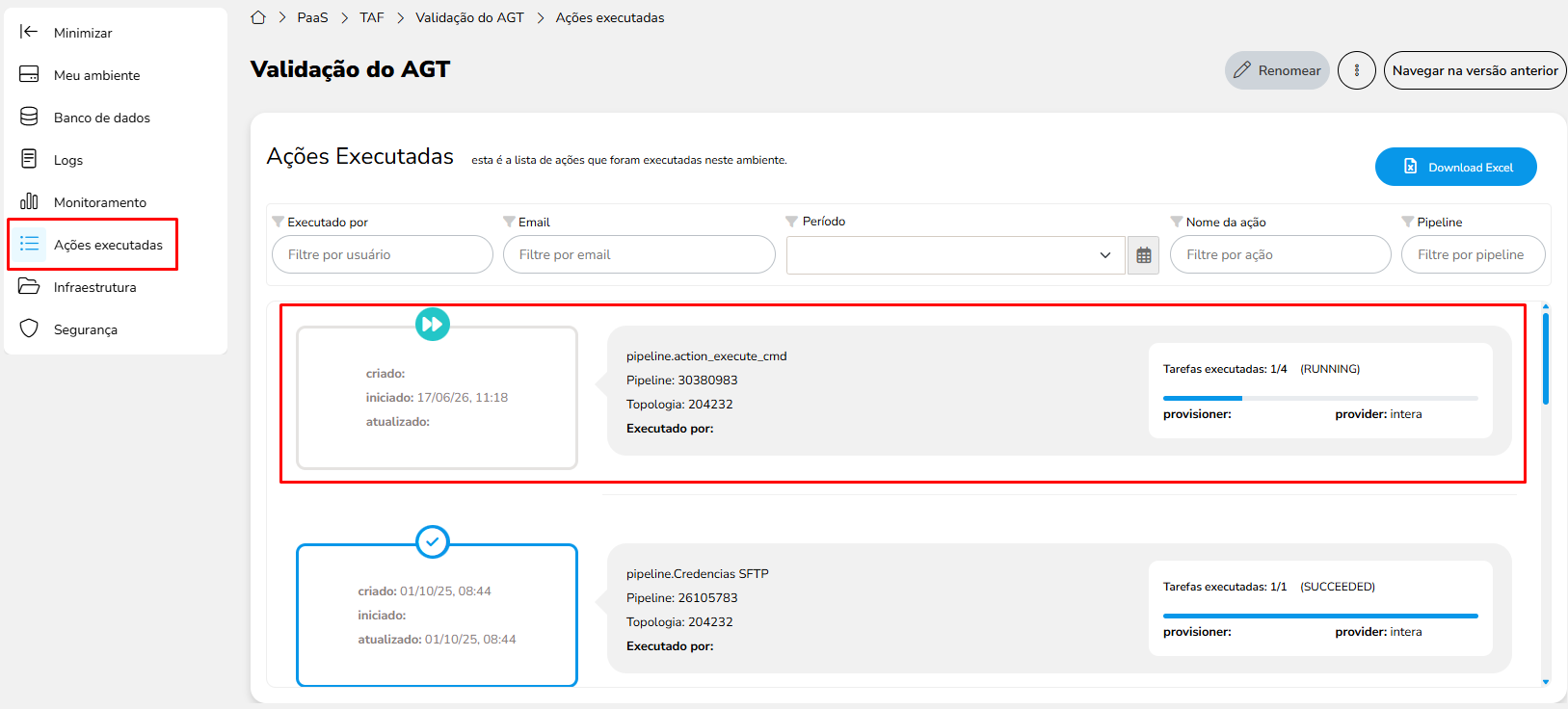The height and width of the screenshot is (709, 1568).
Task: Go to the Logs section
Action: coord(68,160)
